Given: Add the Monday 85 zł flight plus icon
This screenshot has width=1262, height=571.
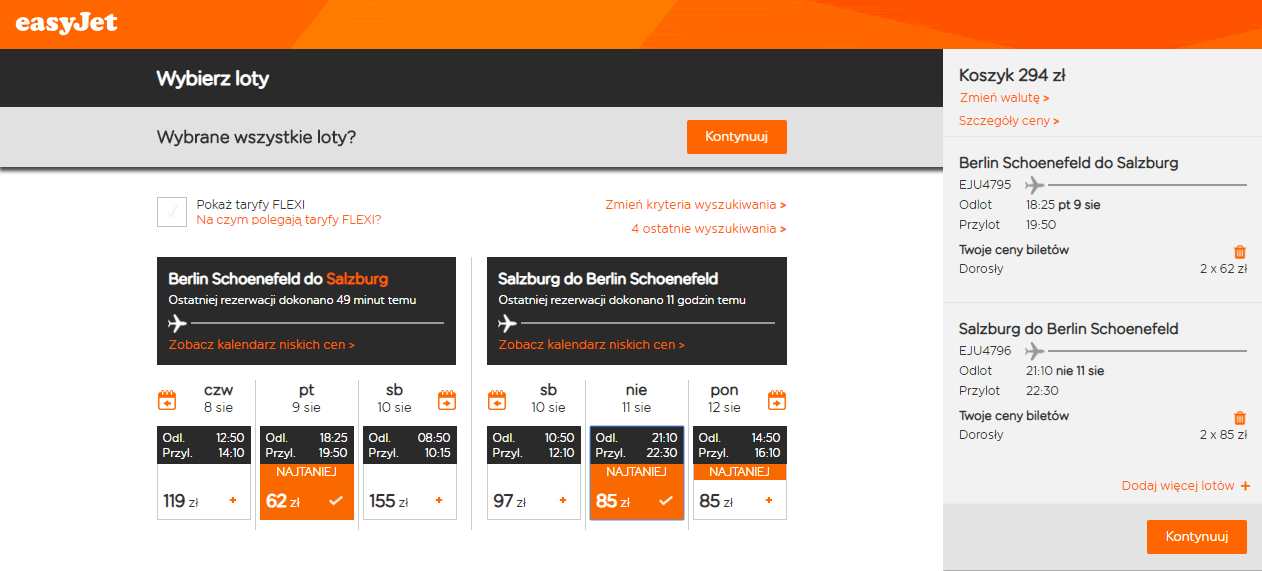Looking at the screenshot, I should [x=768, y=500].
